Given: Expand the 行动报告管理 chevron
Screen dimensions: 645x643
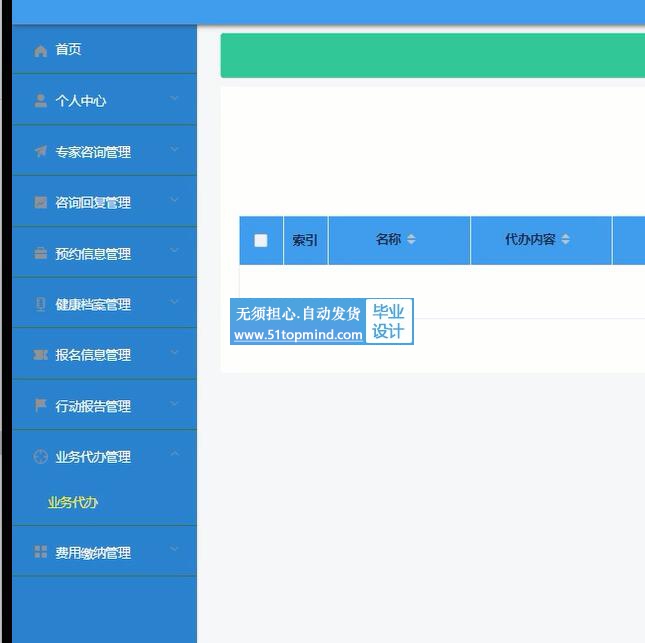Looking at the screenshot, I should coord(174,403).
